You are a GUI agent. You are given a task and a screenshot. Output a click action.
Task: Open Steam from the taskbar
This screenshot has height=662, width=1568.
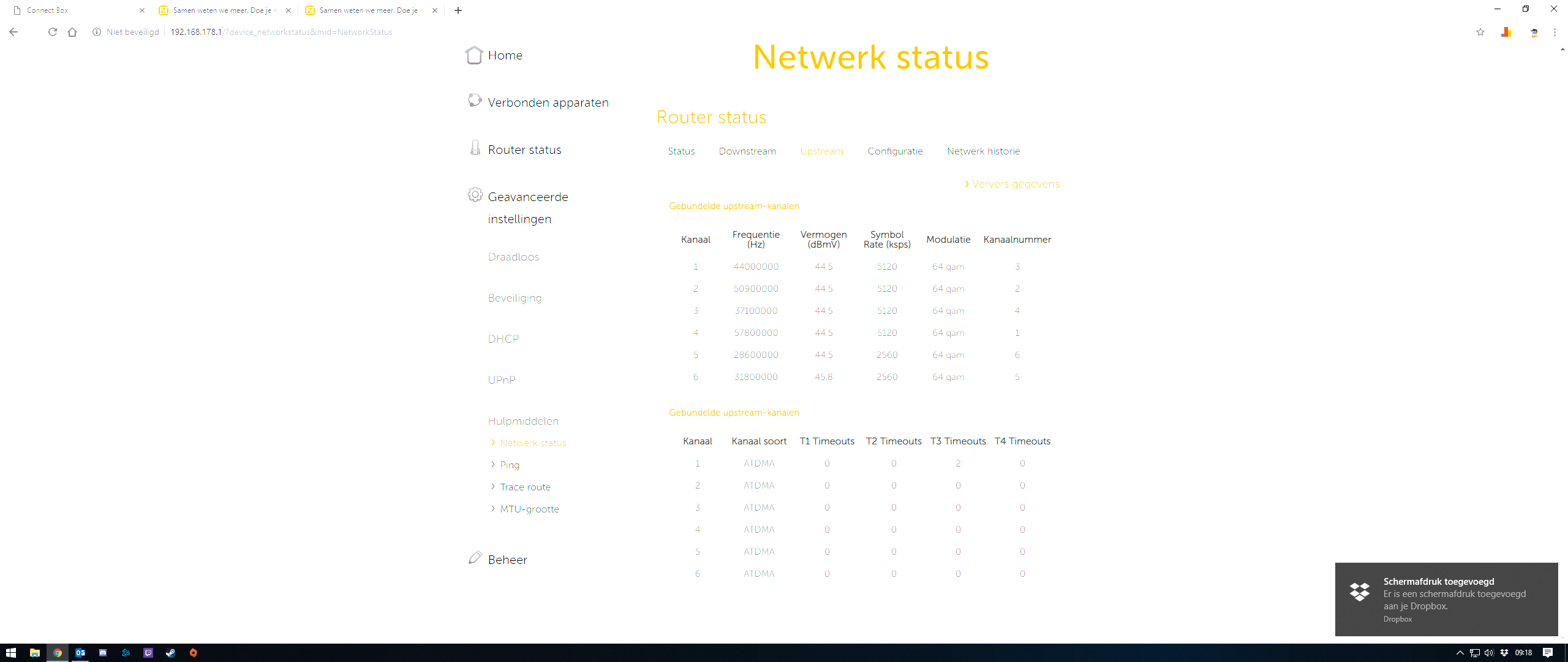170,653
